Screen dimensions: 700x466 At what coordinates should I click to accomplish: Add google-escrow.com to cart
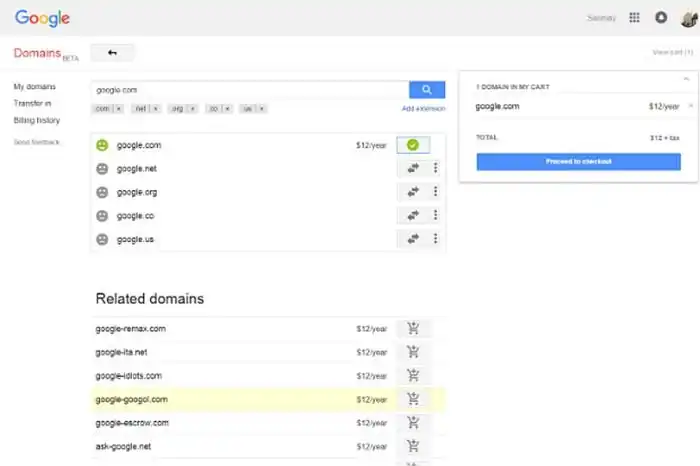point(413,423)
